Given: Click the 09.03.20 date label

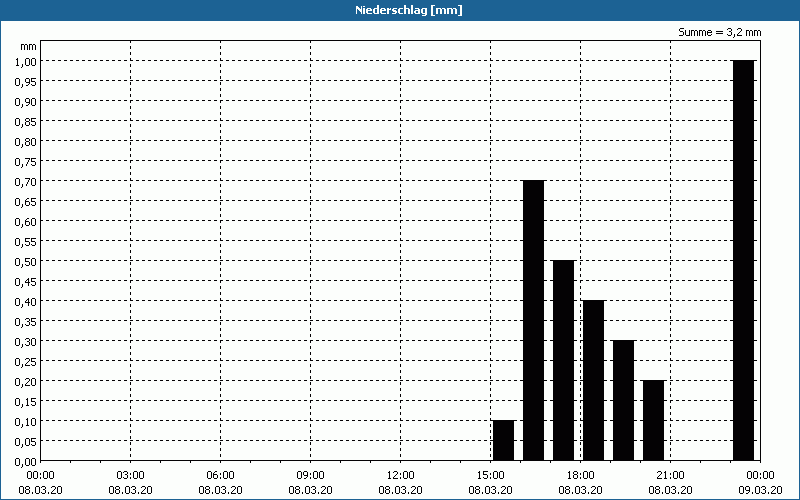Looking at the screenshot, I should [x=760, y=490].
